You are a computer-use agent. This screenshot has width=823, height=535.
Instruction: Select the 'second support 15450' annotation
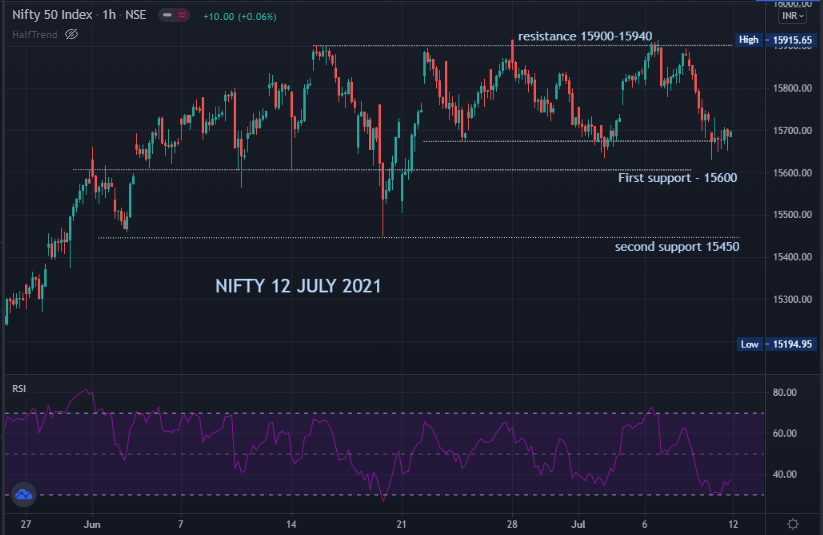[x=677, y=247]
